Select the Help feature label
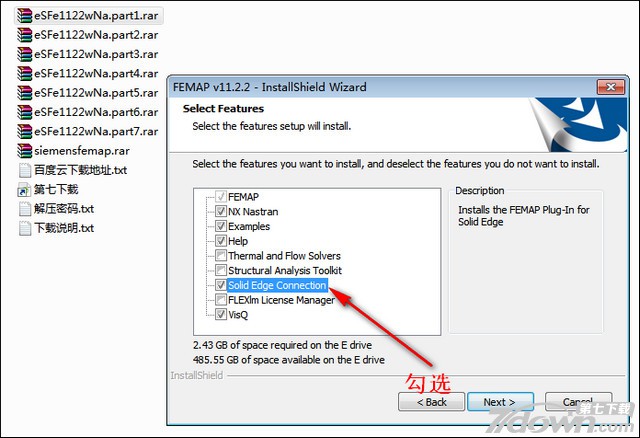This screenshot has width=640, height=438. tap(238, 241)
